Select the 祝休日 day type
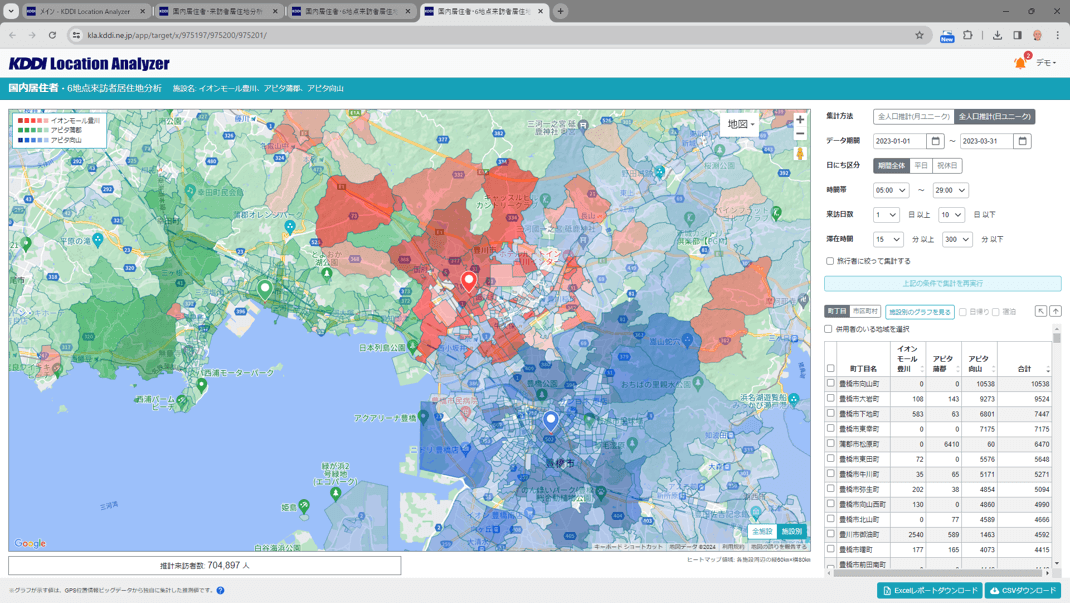This screenshot has height=603, width=1070. coord(946,166)
